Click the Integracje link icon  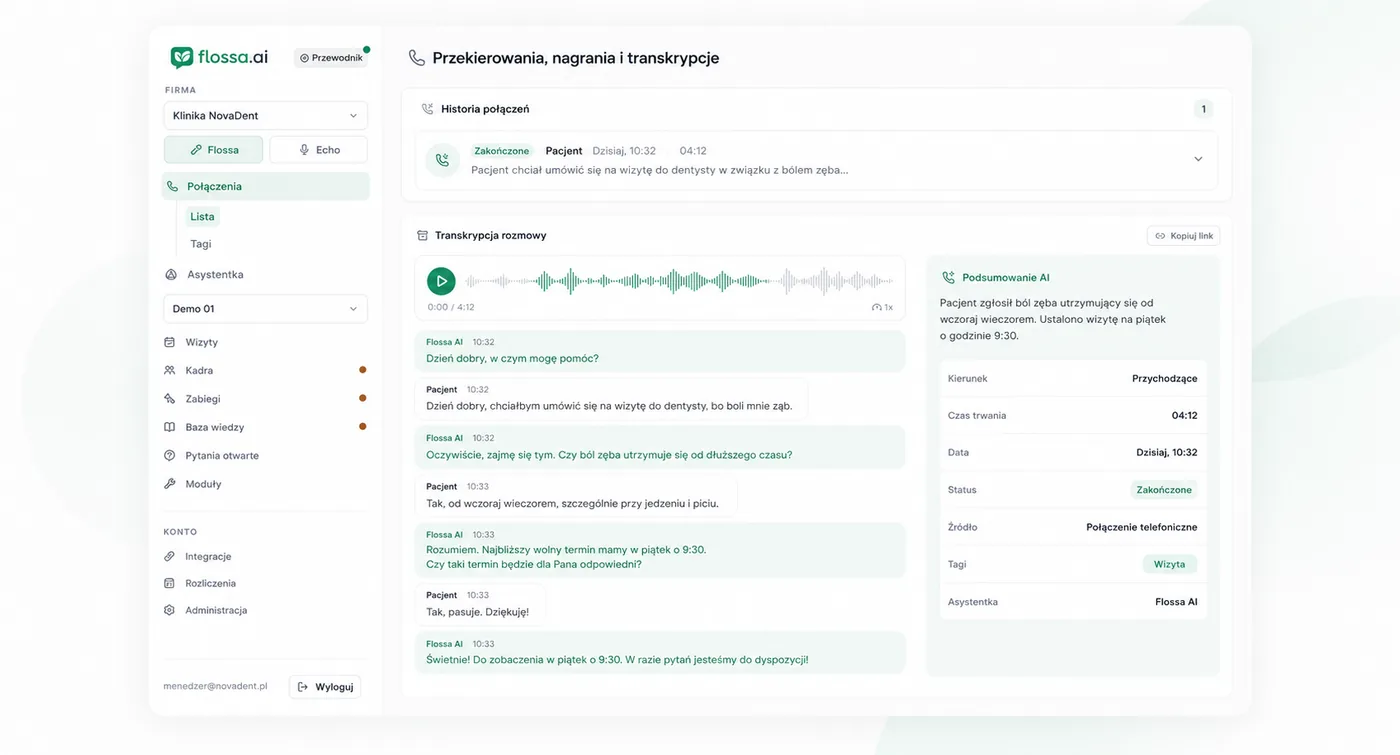tap(170, 556)
